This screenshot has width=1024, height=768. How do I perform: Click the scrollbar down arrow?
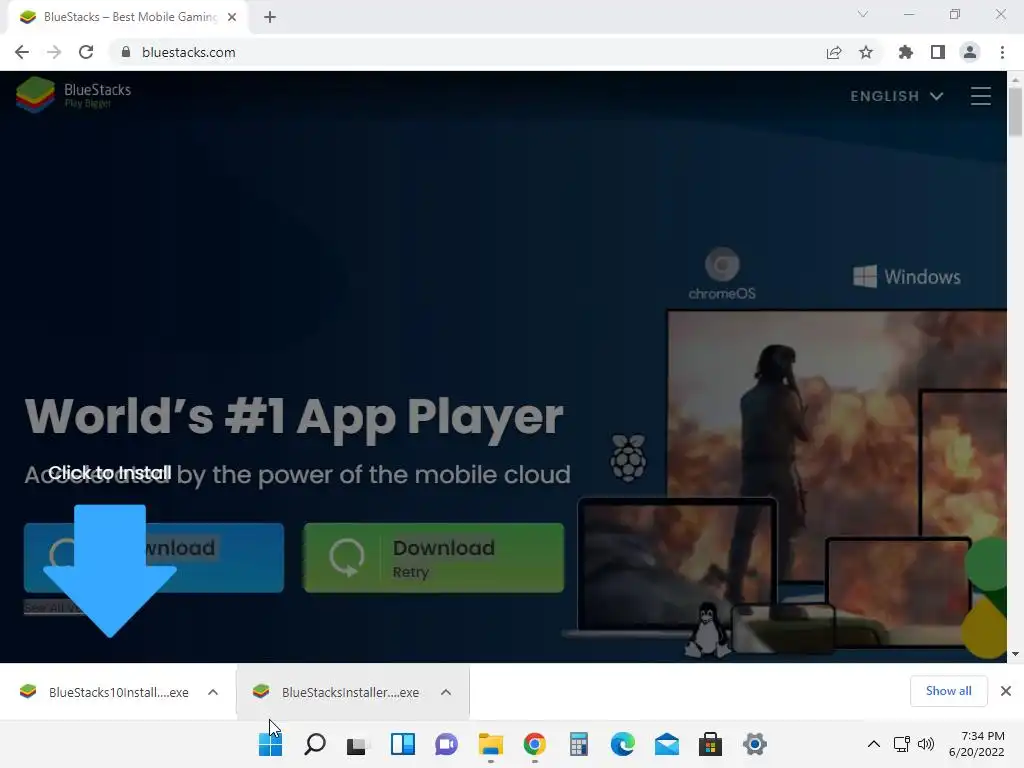pyautogui.click(x=1015, y=654)
